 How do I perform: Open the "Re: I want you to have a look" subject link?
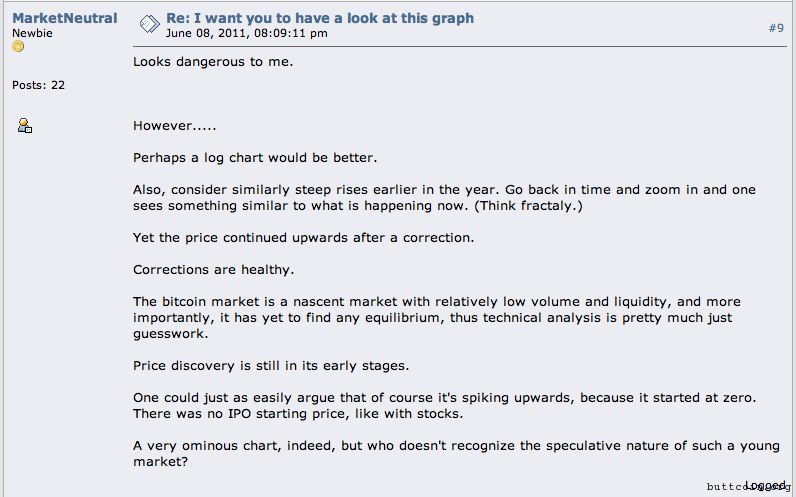point(320,18)
